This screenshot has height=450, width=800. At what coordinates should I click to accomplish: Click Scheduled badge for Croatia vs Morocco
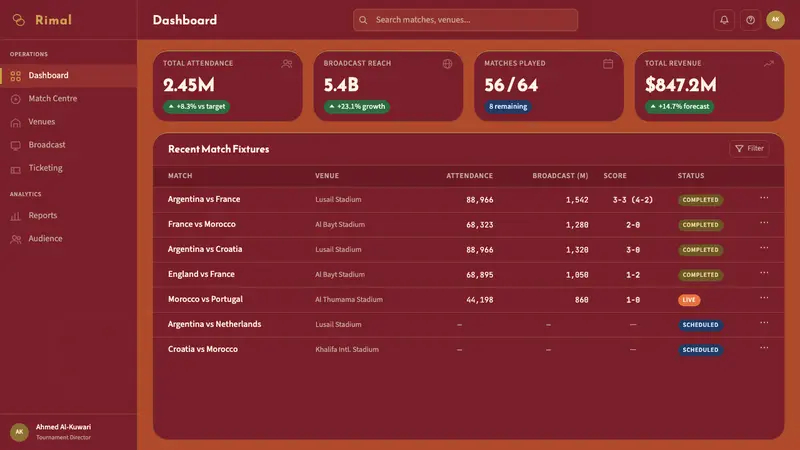click(x=701, y=350)
